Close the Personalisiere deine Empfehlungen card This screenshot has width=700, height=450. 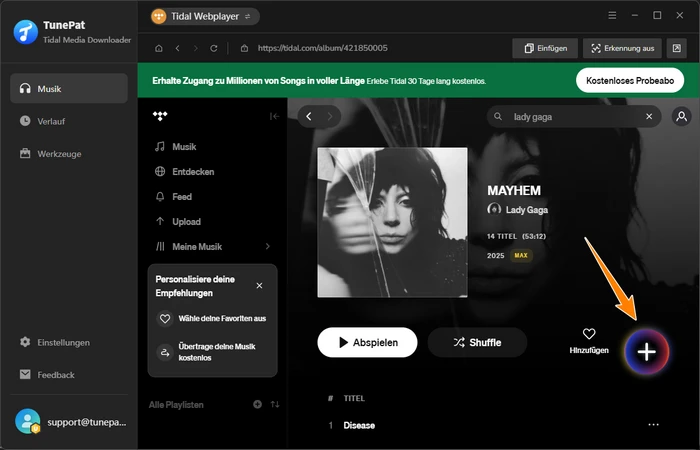(259, 286)
